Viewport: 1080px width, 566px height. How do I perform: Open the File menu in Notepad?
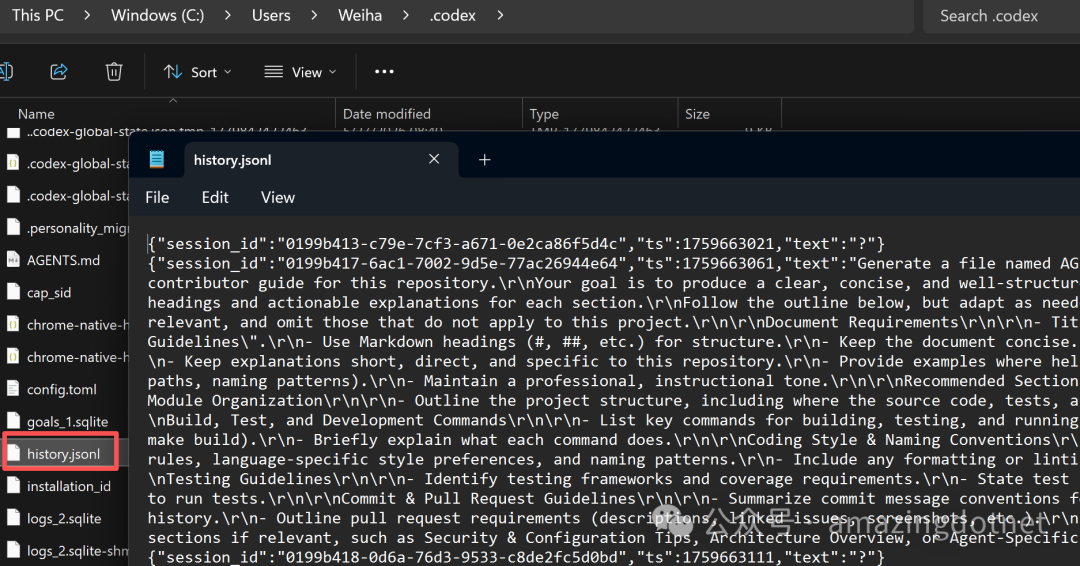(157, 198)
